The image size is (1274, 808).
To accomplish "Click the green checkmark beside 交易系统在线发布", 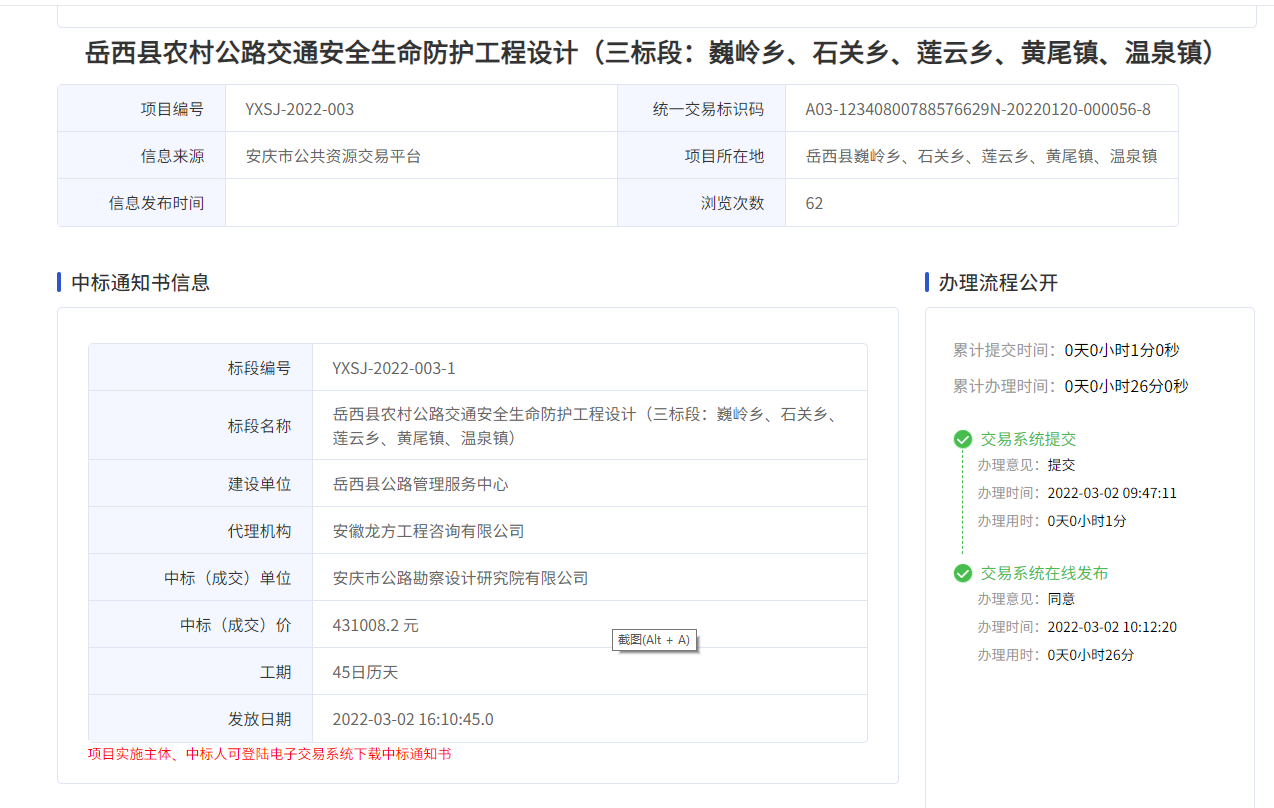I will click(x=963, y=573).
